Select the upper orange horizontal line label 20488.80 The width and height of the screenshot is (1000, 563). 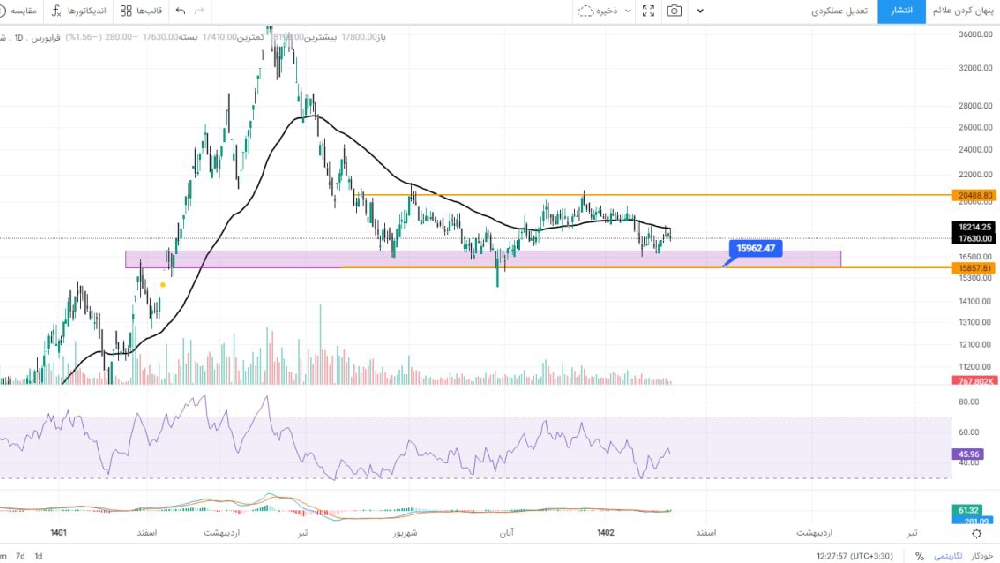click(973, 195)
